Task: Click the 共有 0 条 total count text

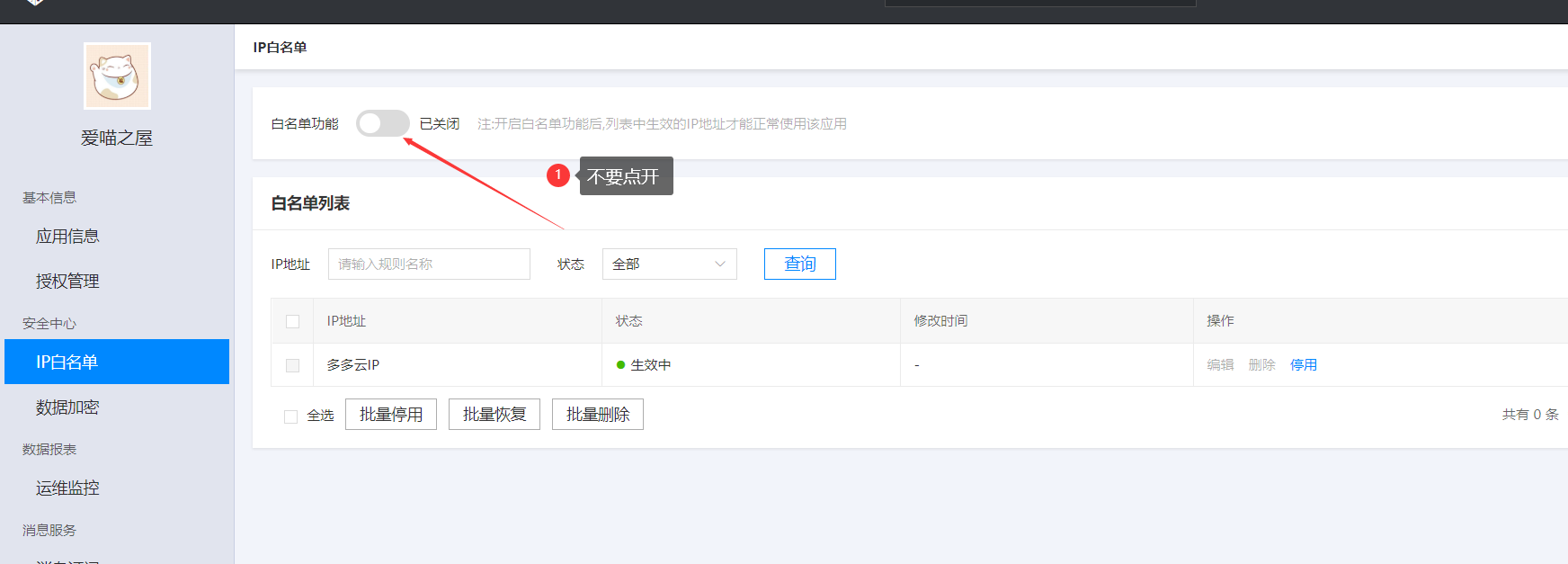Action: [x=1530, y=415]
